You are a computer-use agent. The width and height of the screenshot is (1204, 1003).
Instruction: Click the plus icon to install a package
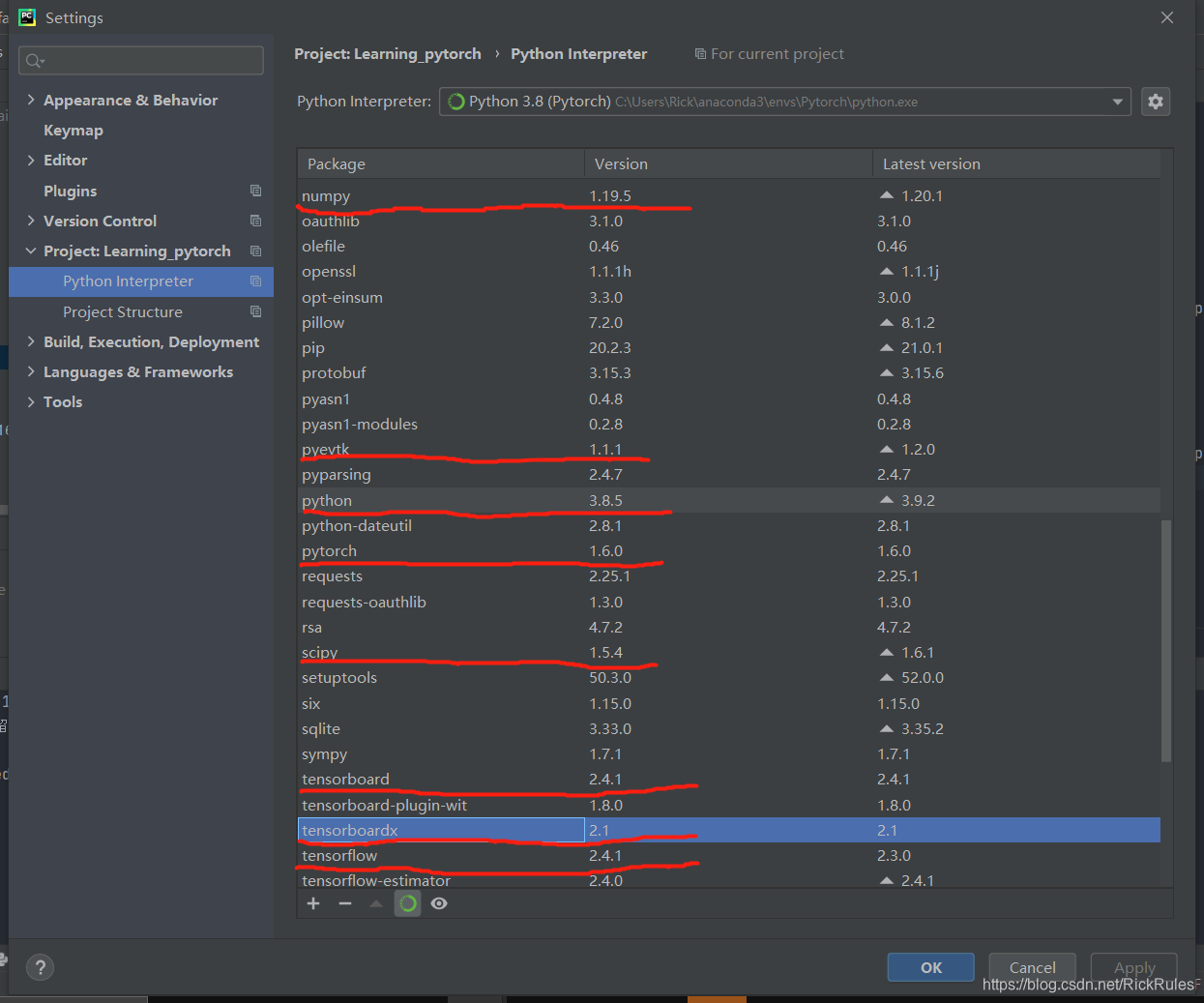click(x=313, y=903)
